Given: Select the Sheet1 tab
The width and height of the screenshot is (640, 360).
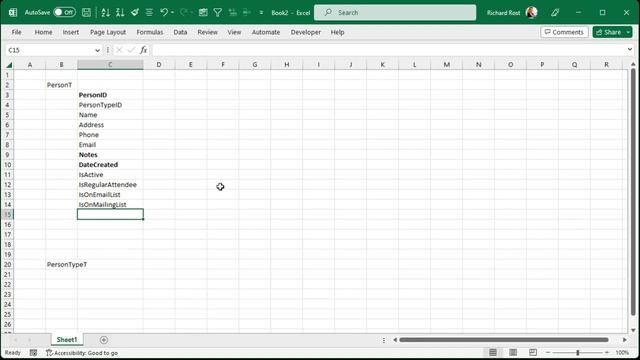Looking at the screenshot, I should pyautogui.click(x=67, y=340).
